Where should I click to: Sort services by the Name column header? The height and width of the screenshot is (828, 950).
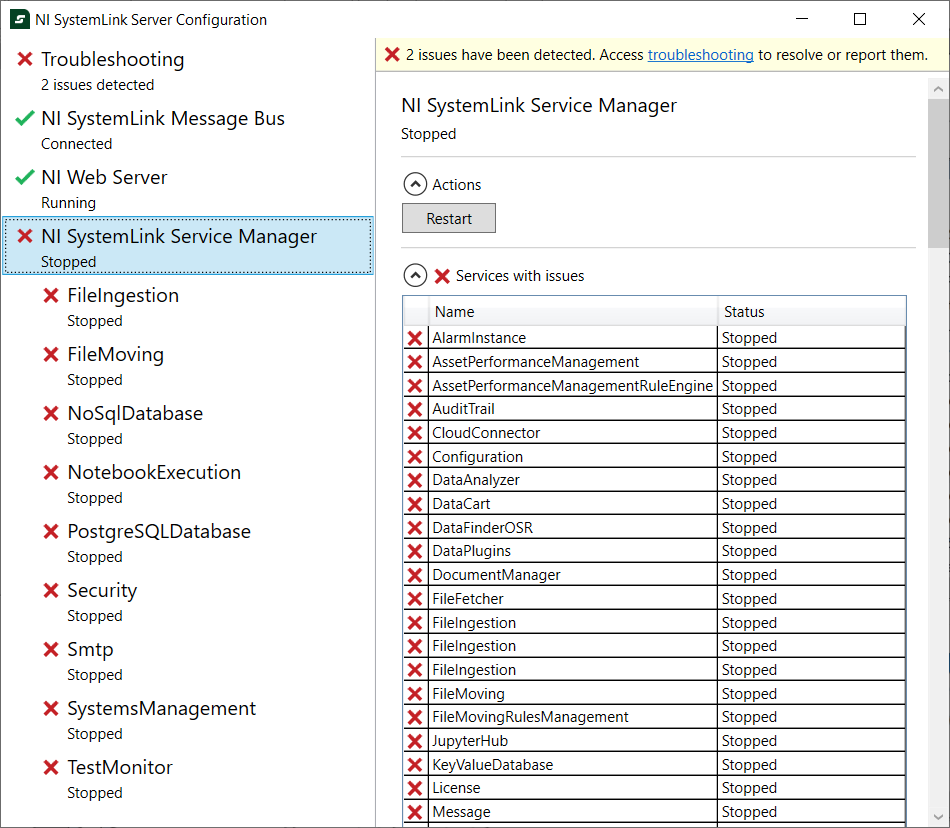tap(573, 311)
